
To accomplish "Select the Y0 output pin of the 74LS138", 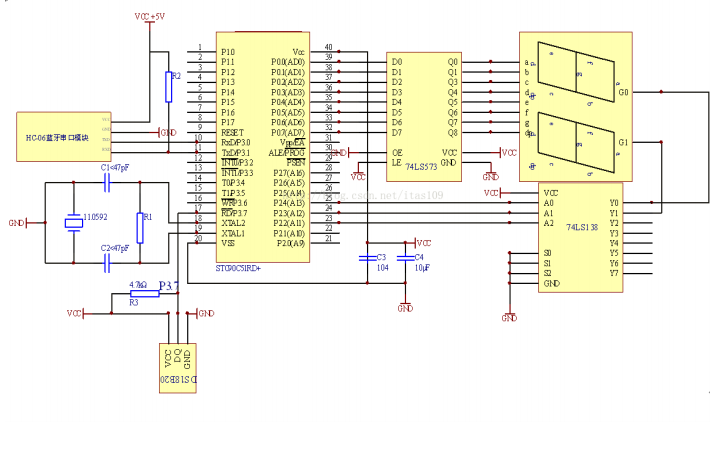I will pos(613,202).
